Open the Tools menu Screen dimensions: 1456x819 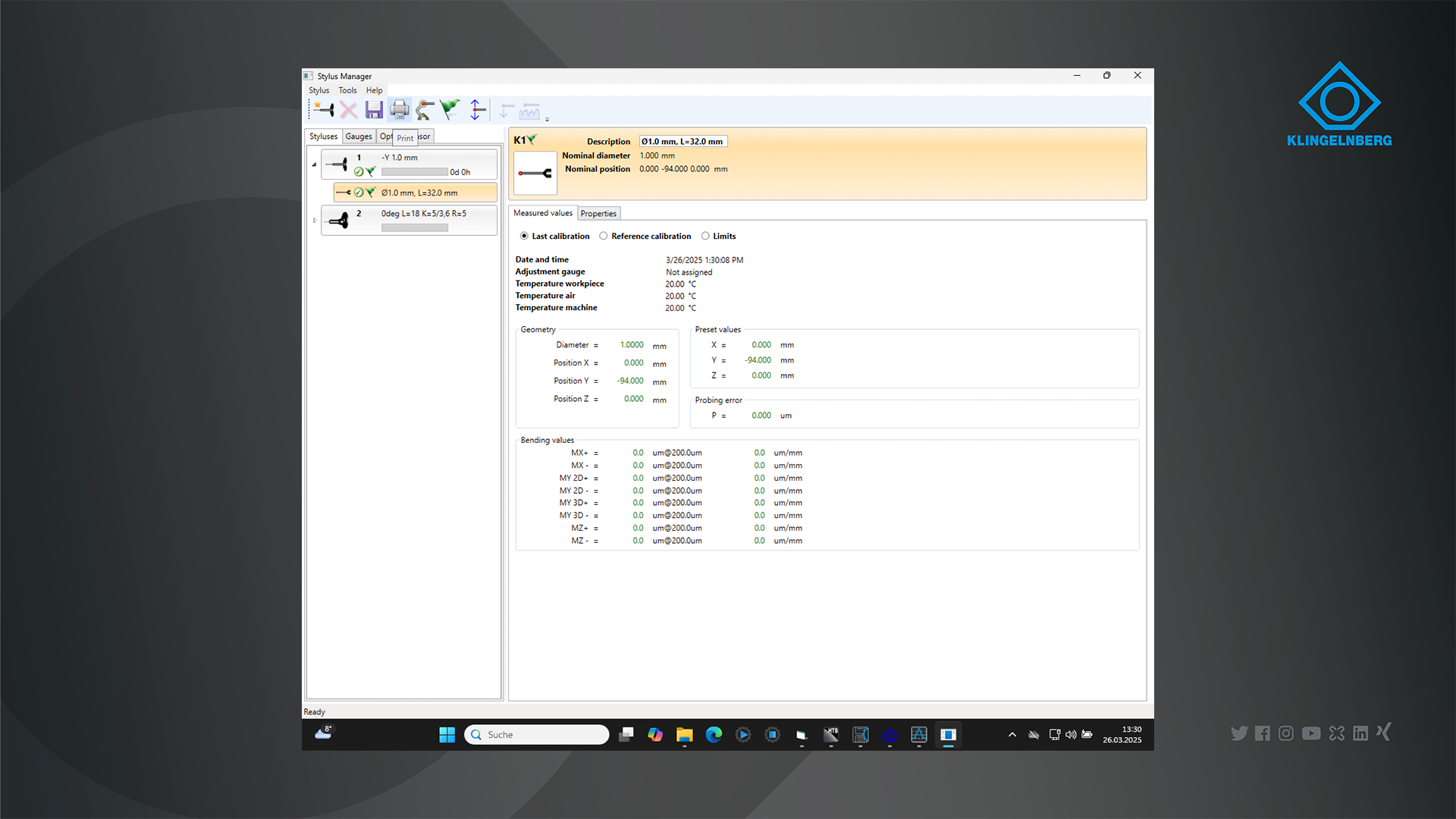347,90
